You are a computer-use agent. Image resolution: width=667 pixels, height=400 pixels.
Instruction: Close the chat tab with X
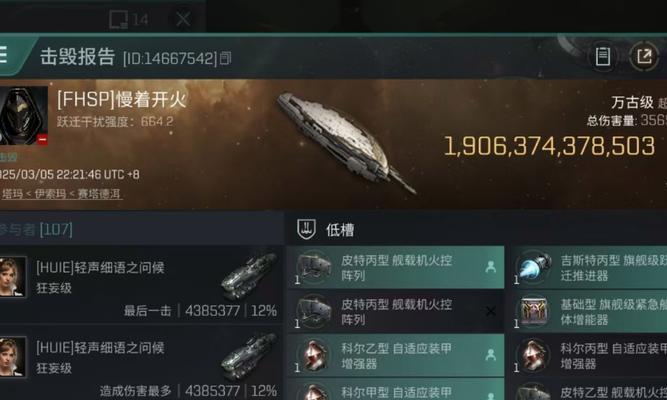(x=183, y=19)
